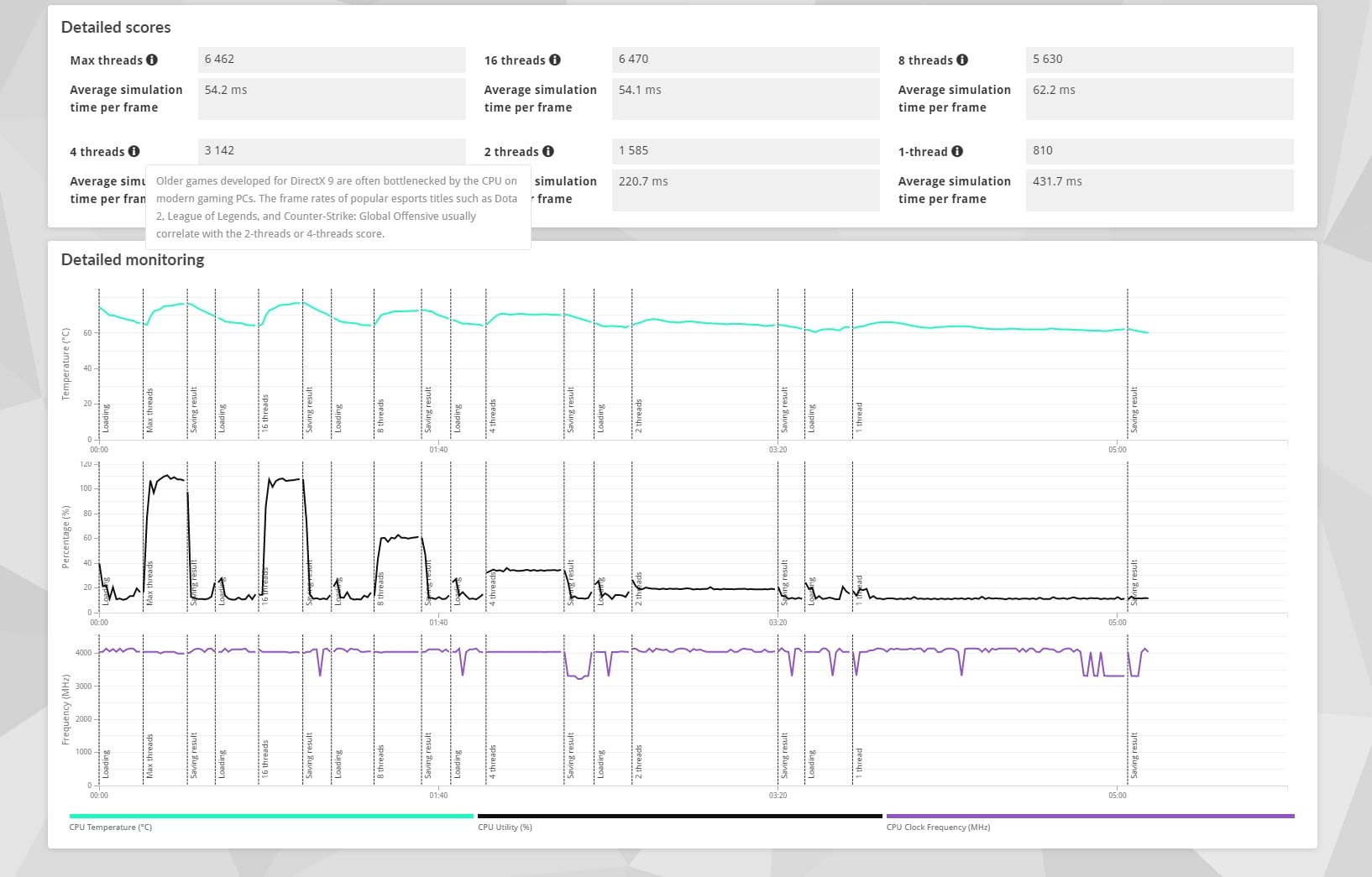Click the Percentage (%) axis title

tap(65, 537)
